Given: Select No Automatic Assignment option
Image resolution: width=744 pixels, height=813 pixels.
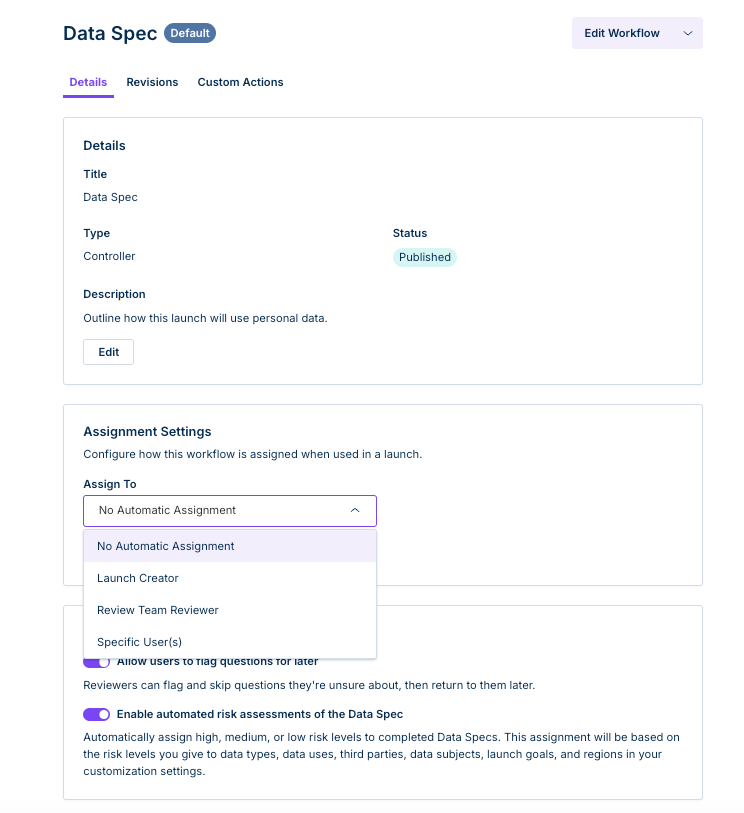Looking at the screenshot, I should 230,546.
